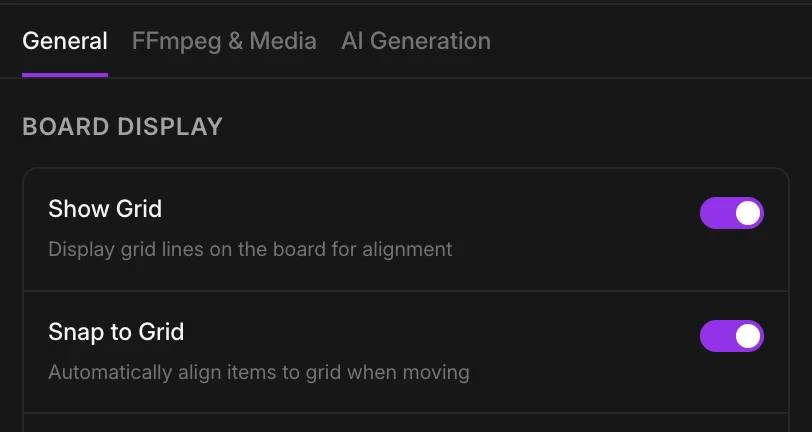This screenshot has width=812, height=432.
Task: Click the Snap to Grid label
Action: (x=116, y=332)
